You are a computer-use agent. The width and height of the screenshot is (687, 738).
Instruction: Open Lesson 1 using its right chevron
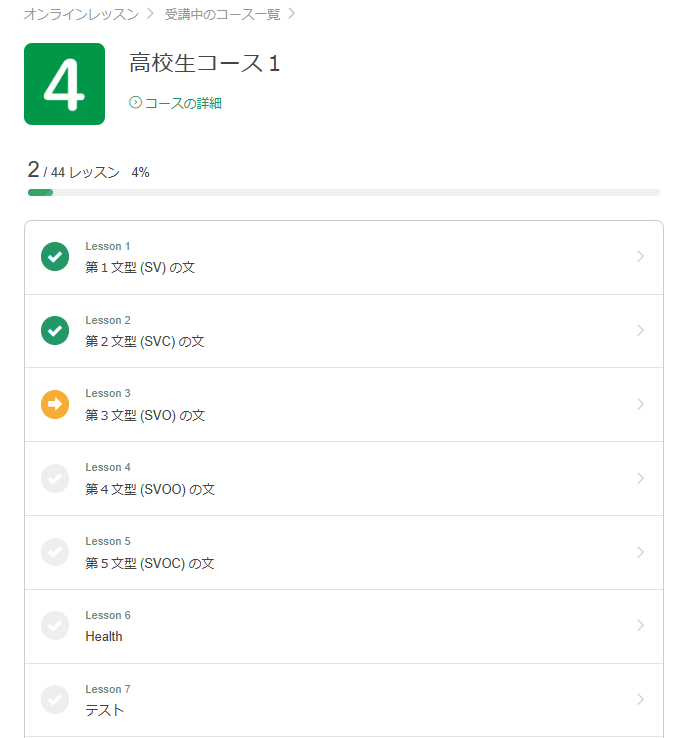coord(640,257)
